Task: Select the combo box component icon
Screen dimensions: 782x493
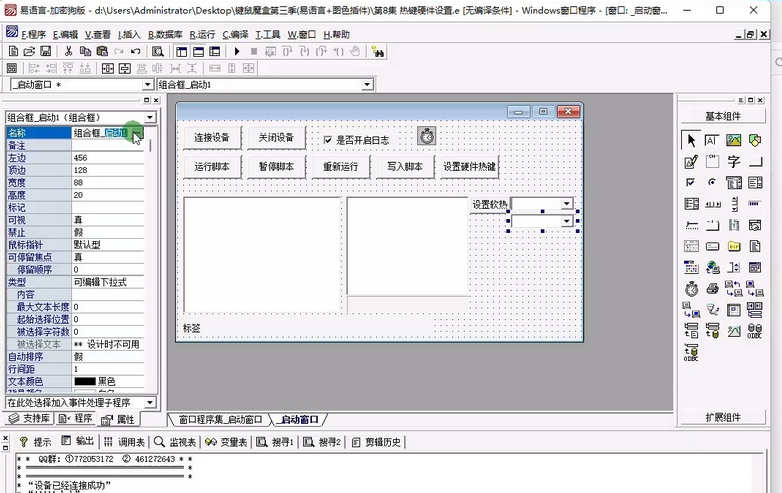Action: pos(734,182)
